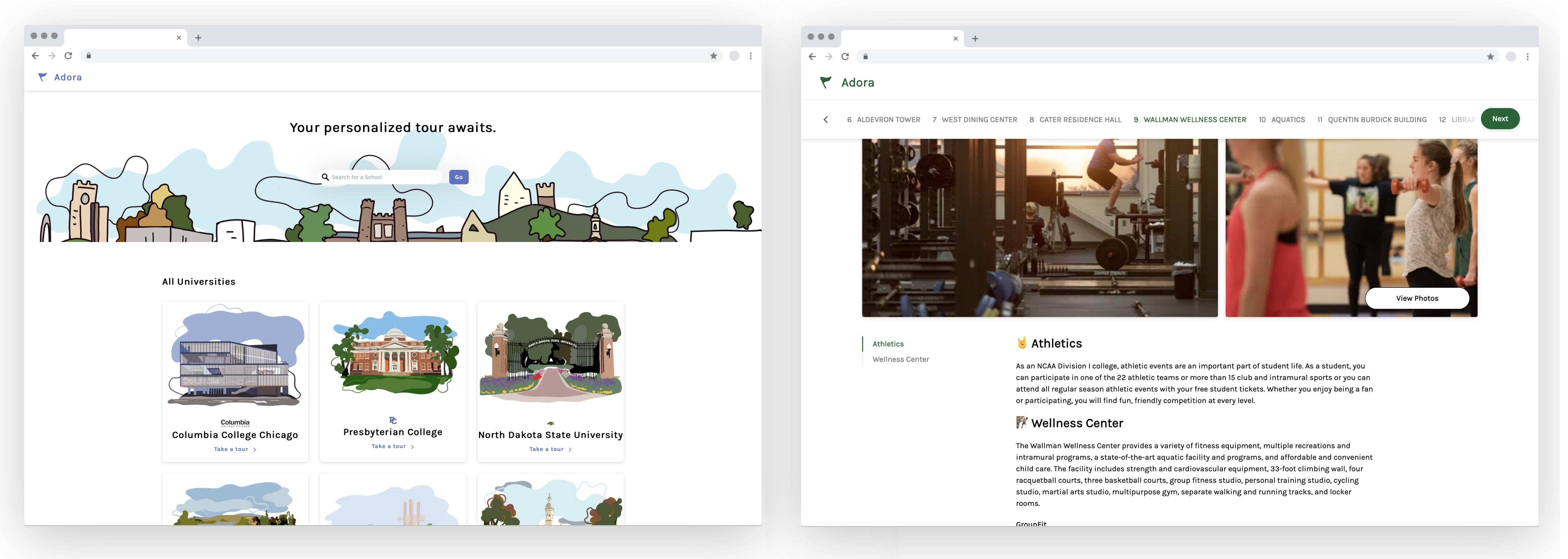This screenshot has width=1568, height=559.
Task: Click the Wellness Center heading emoji icon
Action: coord(1021,422)
